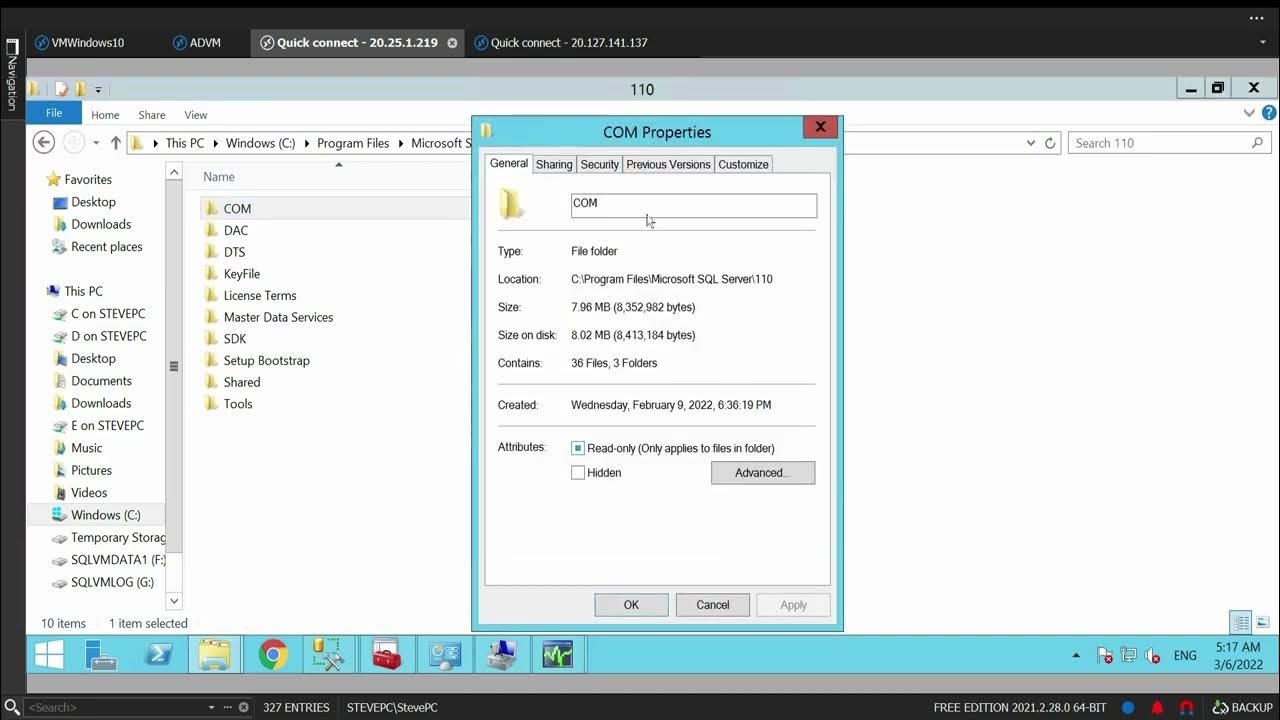Click Cancel in COM Properties
1280x720 pixels.
[713, 605]
